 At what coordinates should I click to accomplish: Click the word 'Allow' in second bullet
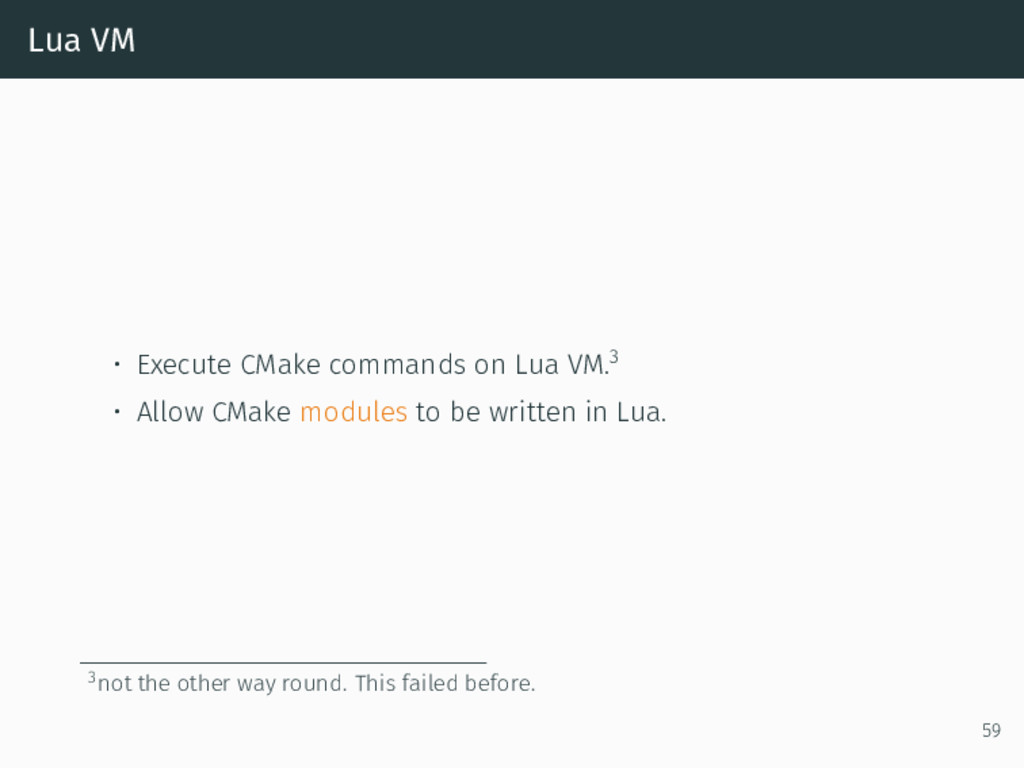click(170, 412)
